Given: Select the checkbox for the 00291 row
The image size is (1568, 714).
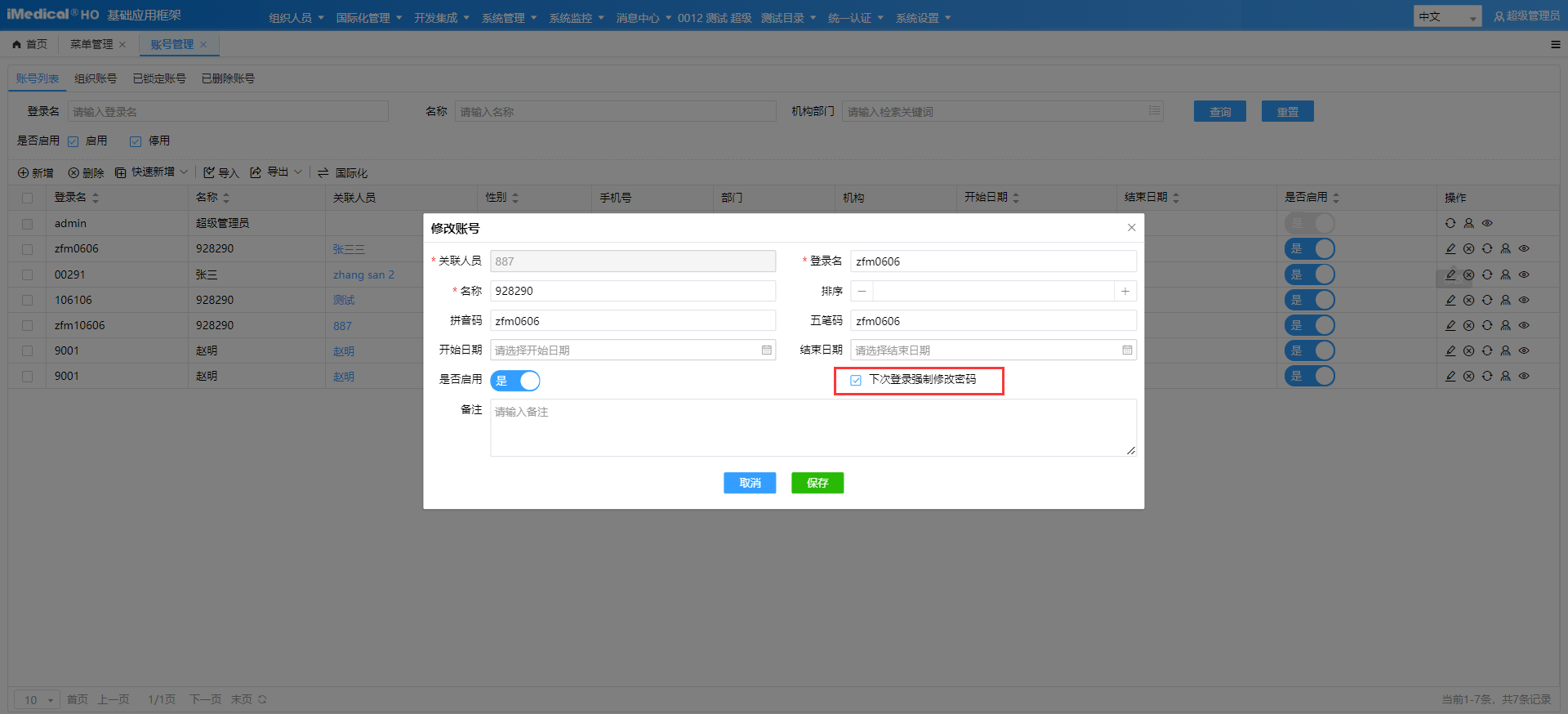Looking at the screenshot, I should click(x=28, y=274).
